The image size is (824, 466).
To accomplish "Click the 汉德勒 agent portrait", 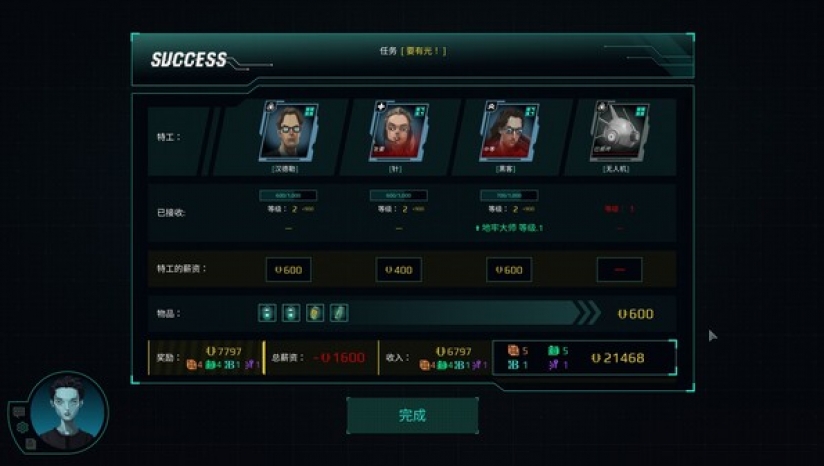I will [x=288, y=132].
